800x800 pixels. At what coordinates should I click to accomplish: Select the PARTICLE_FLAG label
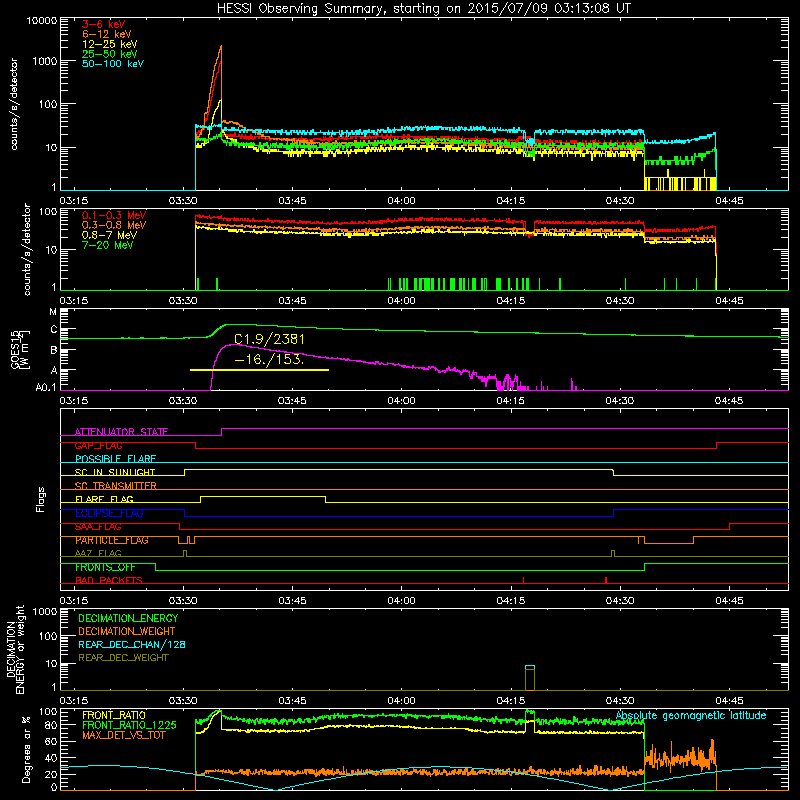point(112,540)
